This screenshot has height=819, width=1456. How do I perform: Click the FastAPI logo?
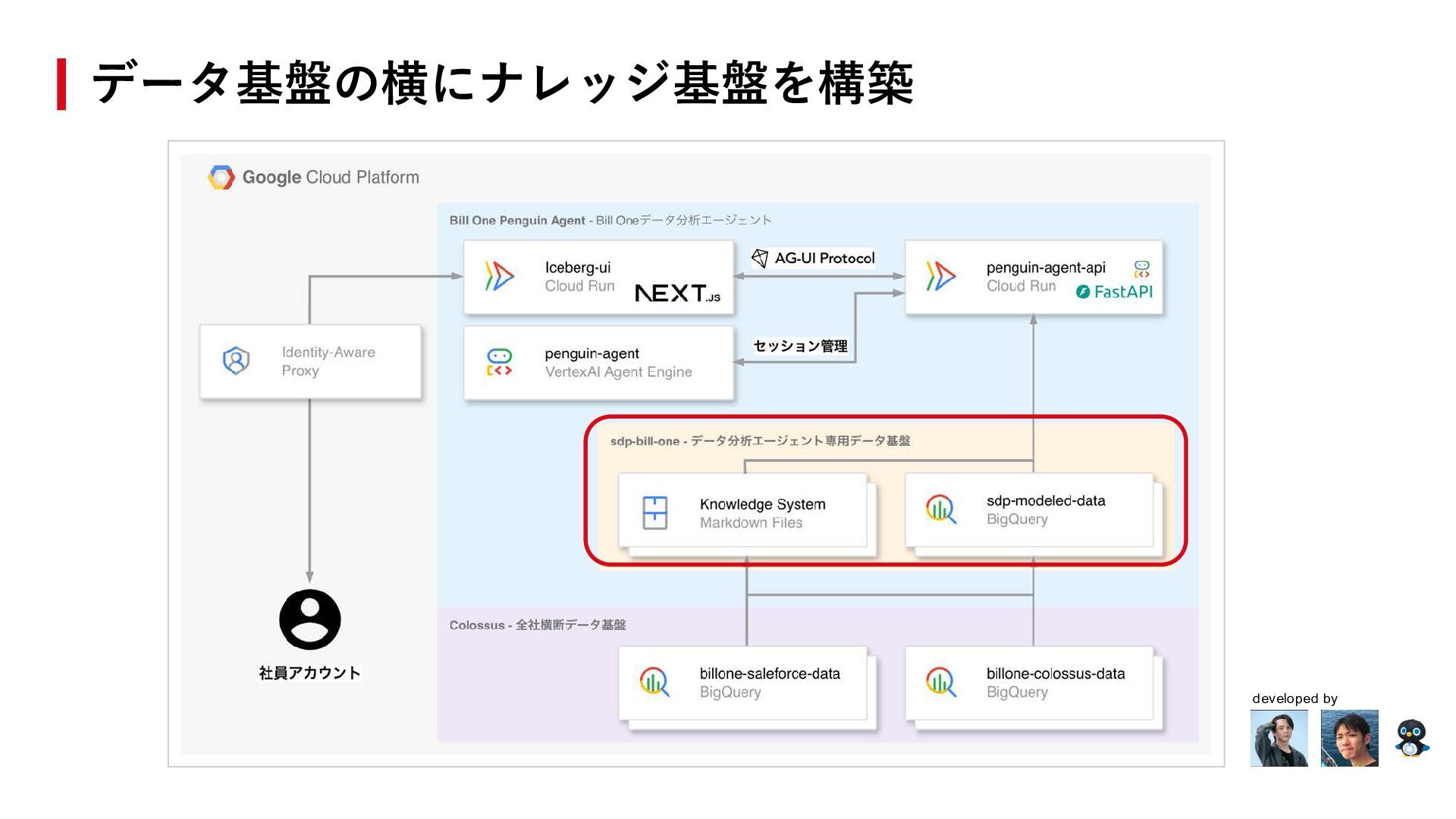point(1114,292)
